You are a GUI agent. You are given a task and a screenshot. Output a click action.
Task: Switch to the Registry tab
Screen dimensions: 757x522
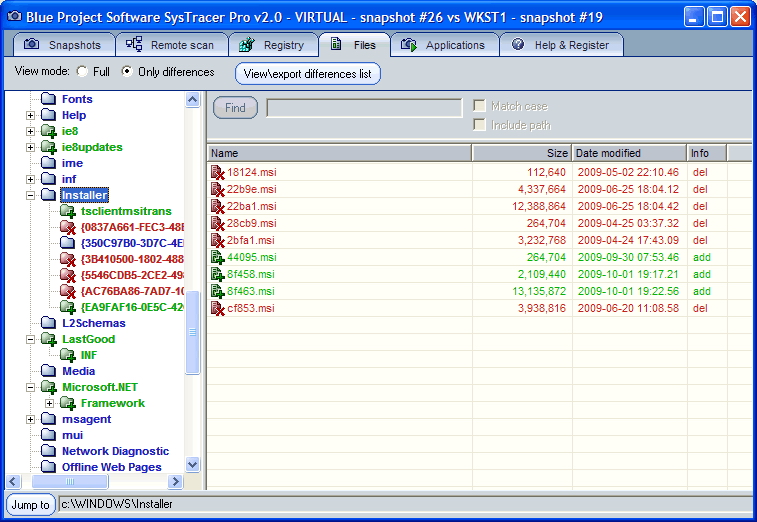(273, 45)
